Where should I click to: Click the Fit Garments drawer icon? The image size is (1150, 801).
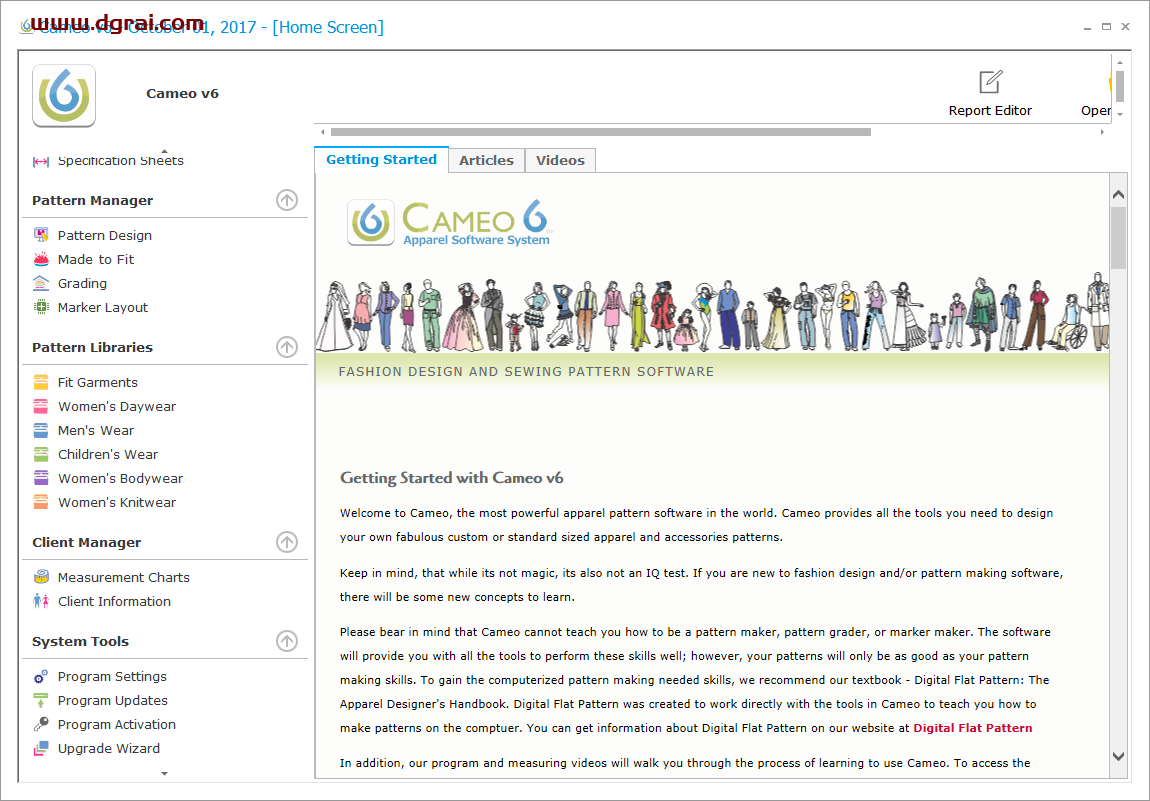(x=41, y=382)
